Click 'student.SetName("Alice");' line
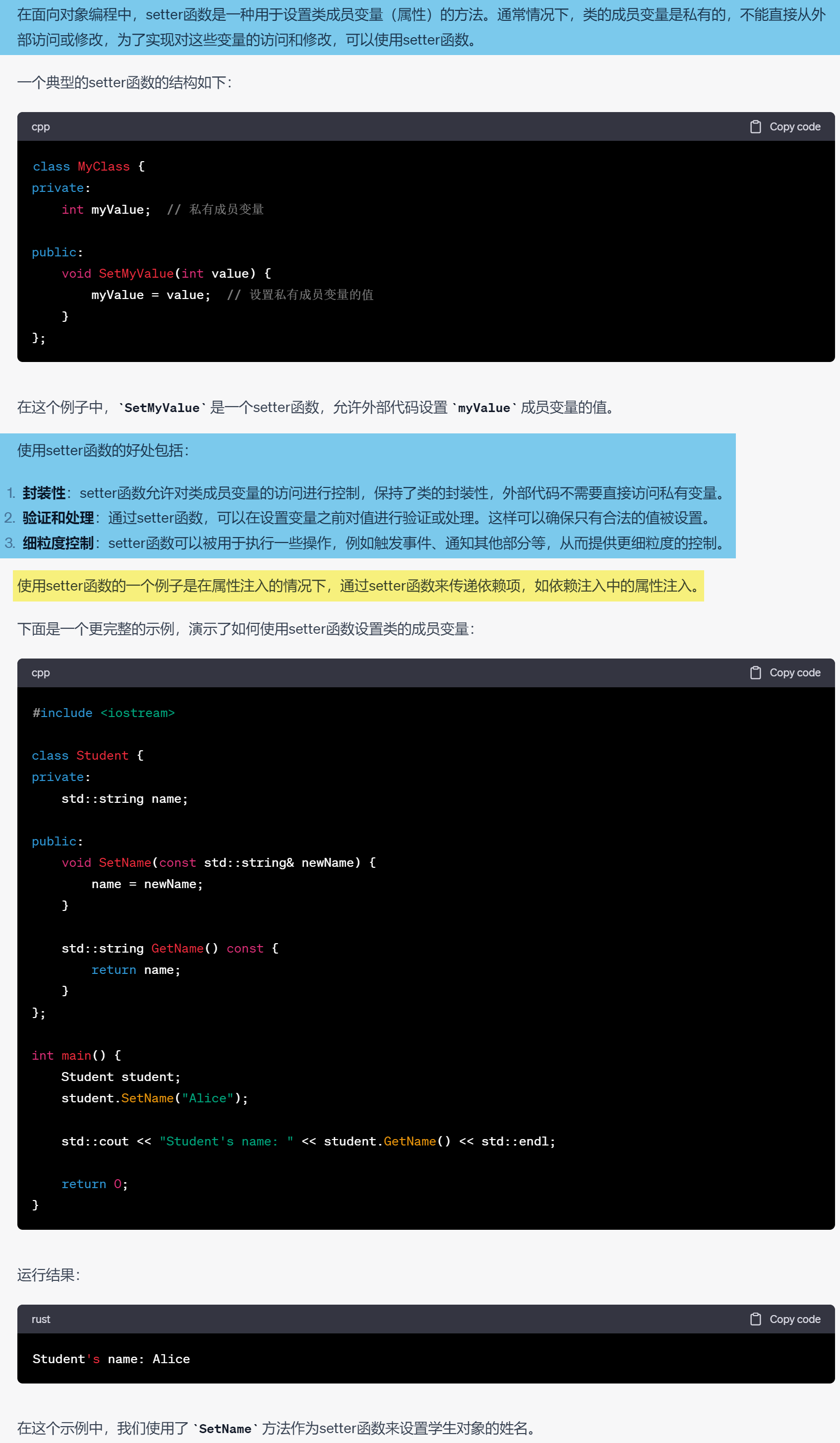The image size is (840, 1443). point(155,1098)
